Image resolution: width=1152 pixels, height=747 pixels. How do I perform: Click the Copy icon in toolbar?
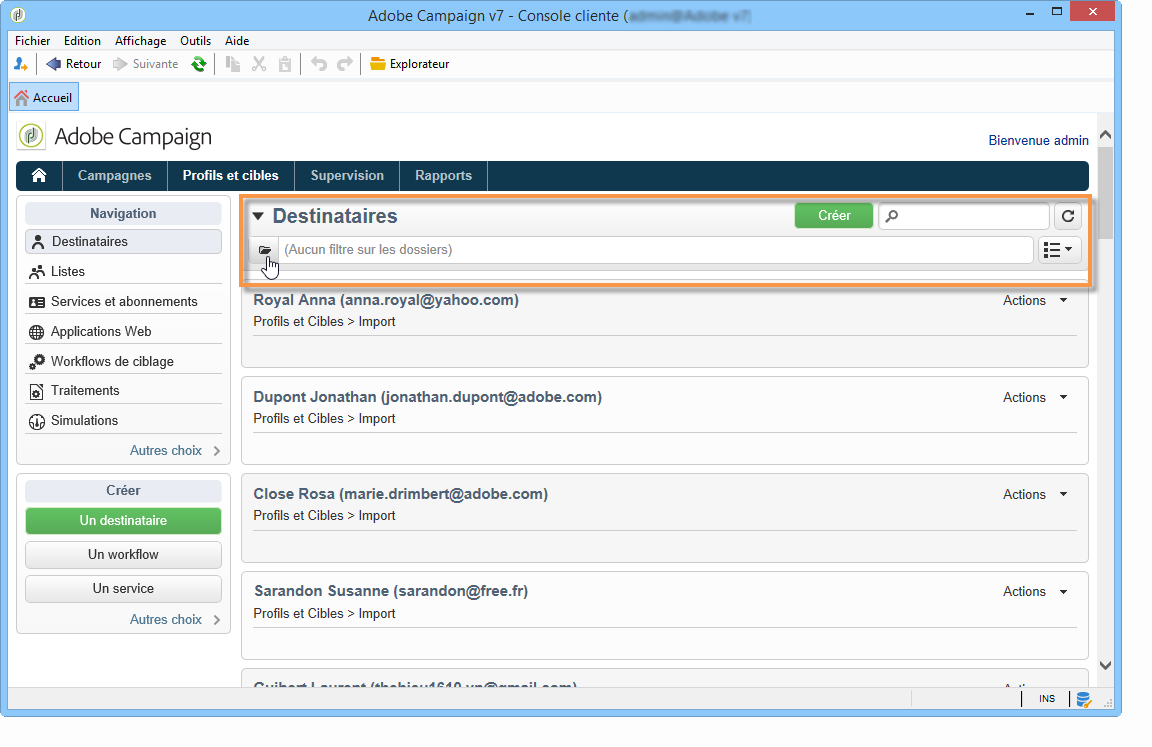(x=233, y=64)
